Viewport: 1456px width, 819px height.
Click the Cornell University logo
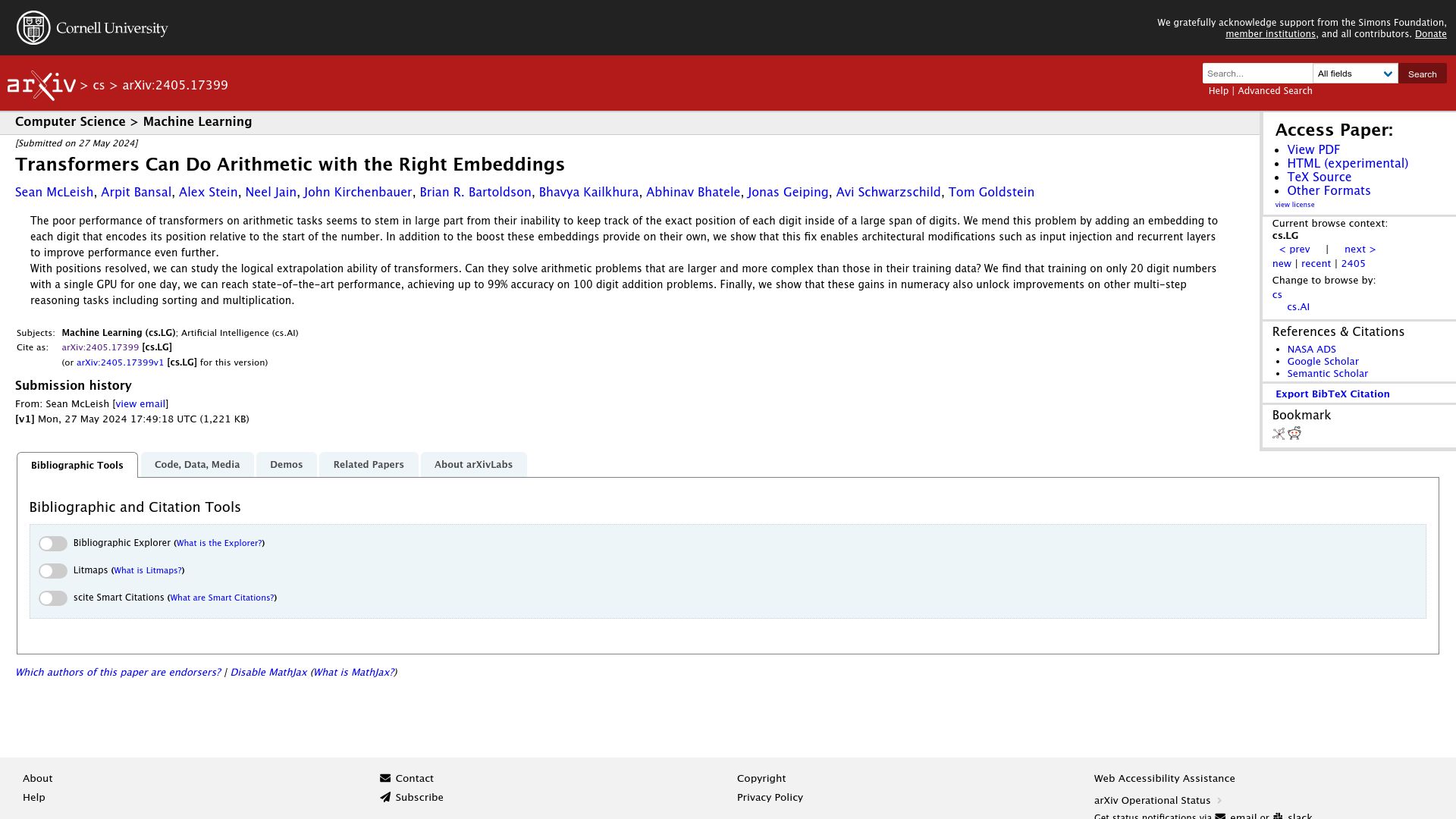[x=92, y=28]
